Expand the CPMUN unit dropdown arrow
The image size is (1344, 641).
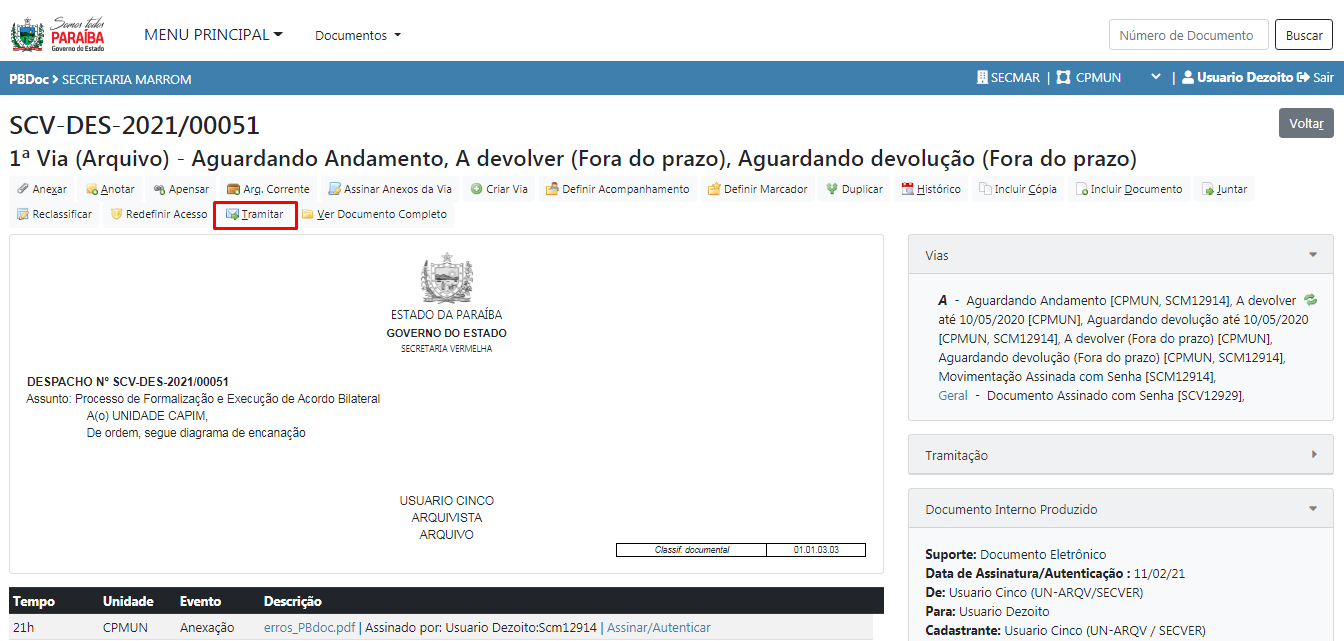1155,78
